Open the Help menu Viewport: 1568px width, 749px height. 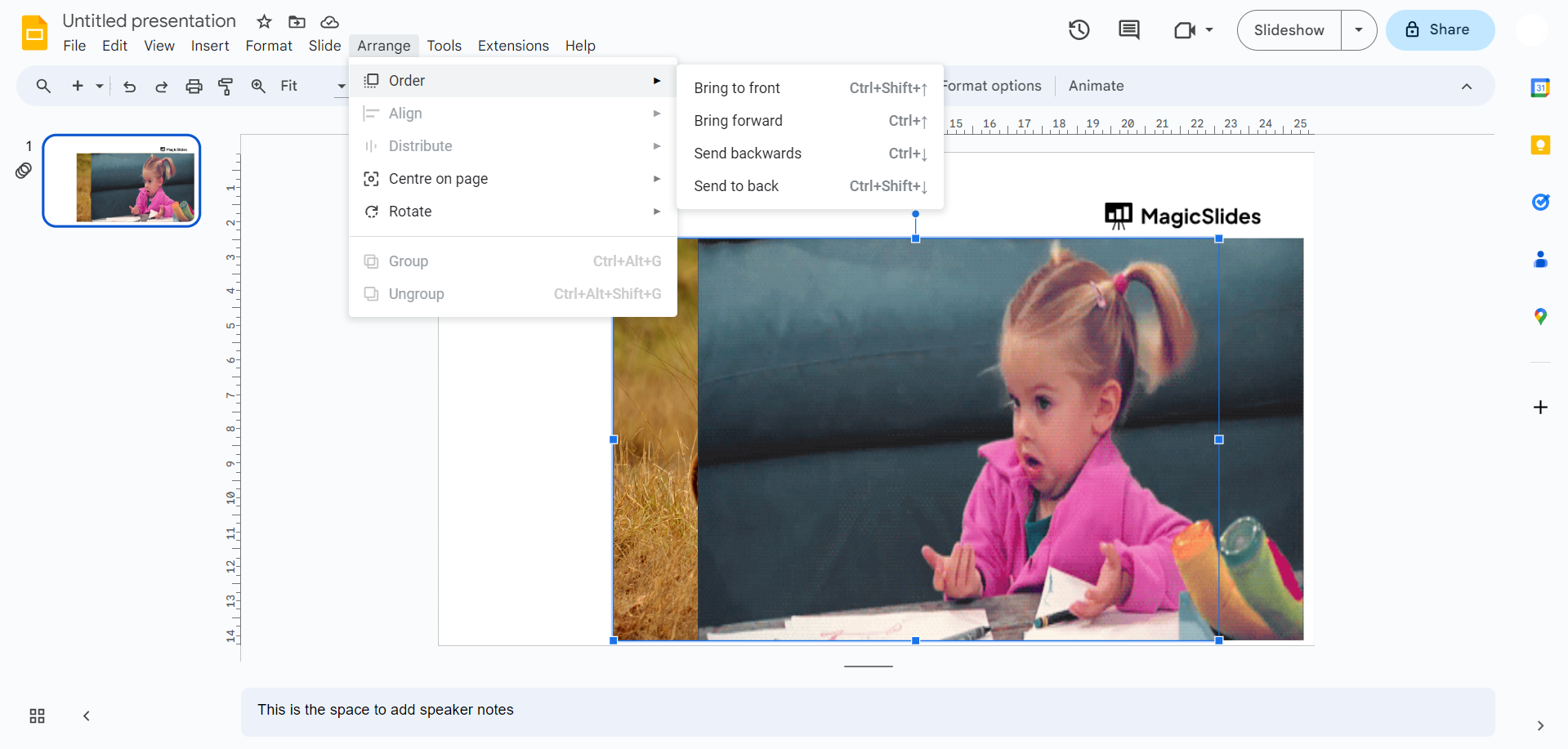tap(580, 46)
